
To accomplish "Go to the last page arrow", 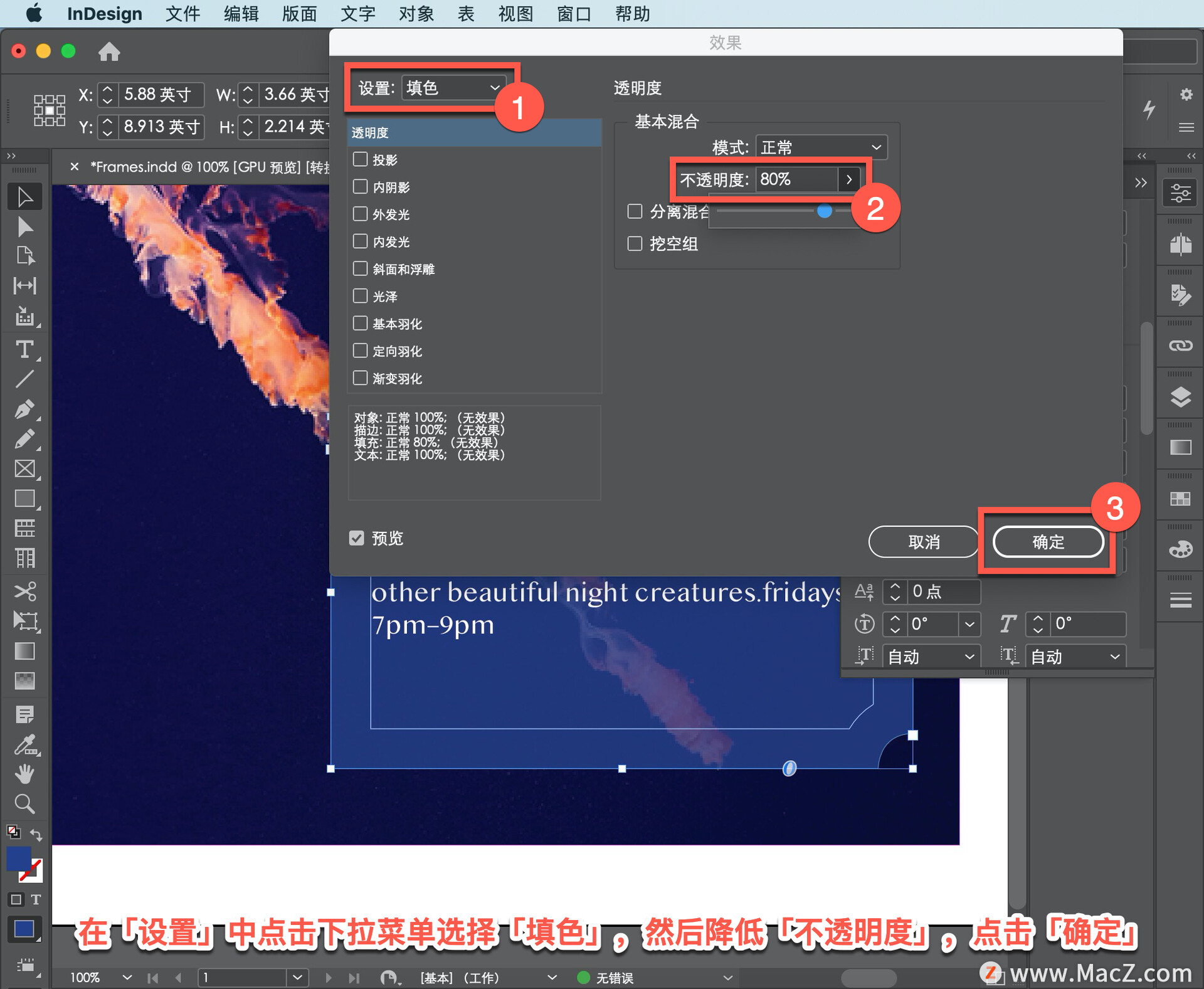I will (x=354, y=977).
